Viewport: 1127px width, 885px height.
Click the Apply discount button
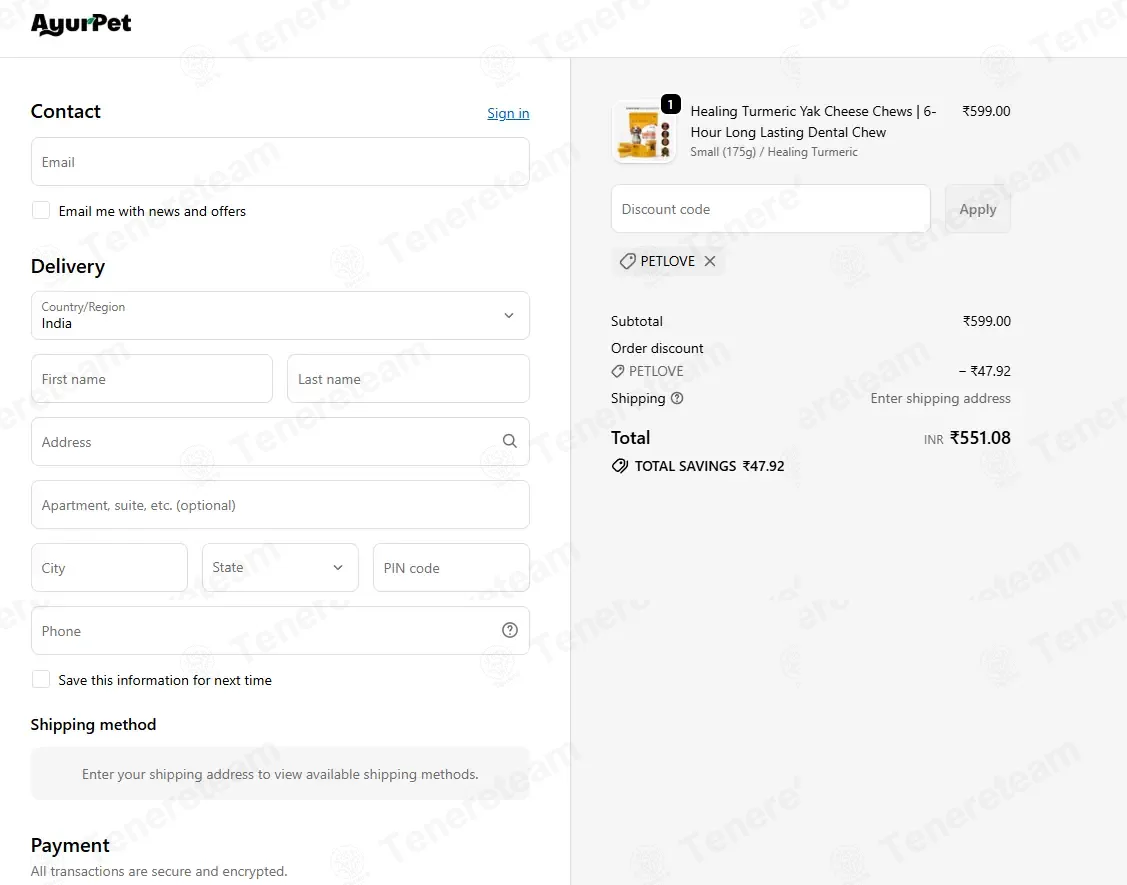(x=978, y=209)
